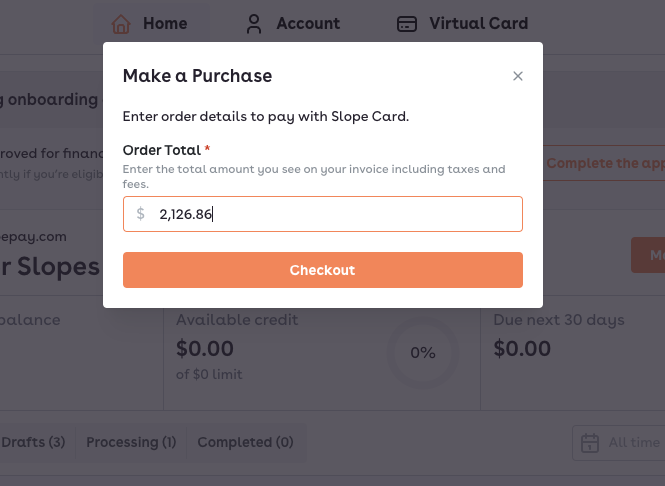Viewport: 665px width, 486px height.
Task: Go to the Account navigation label
Action: (x=307, y=23)
